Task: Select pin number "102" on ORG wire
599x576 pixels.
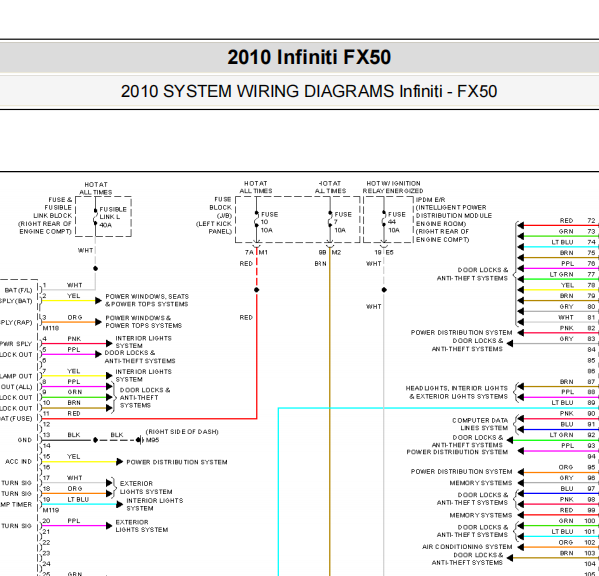Action: pos(589,542)
